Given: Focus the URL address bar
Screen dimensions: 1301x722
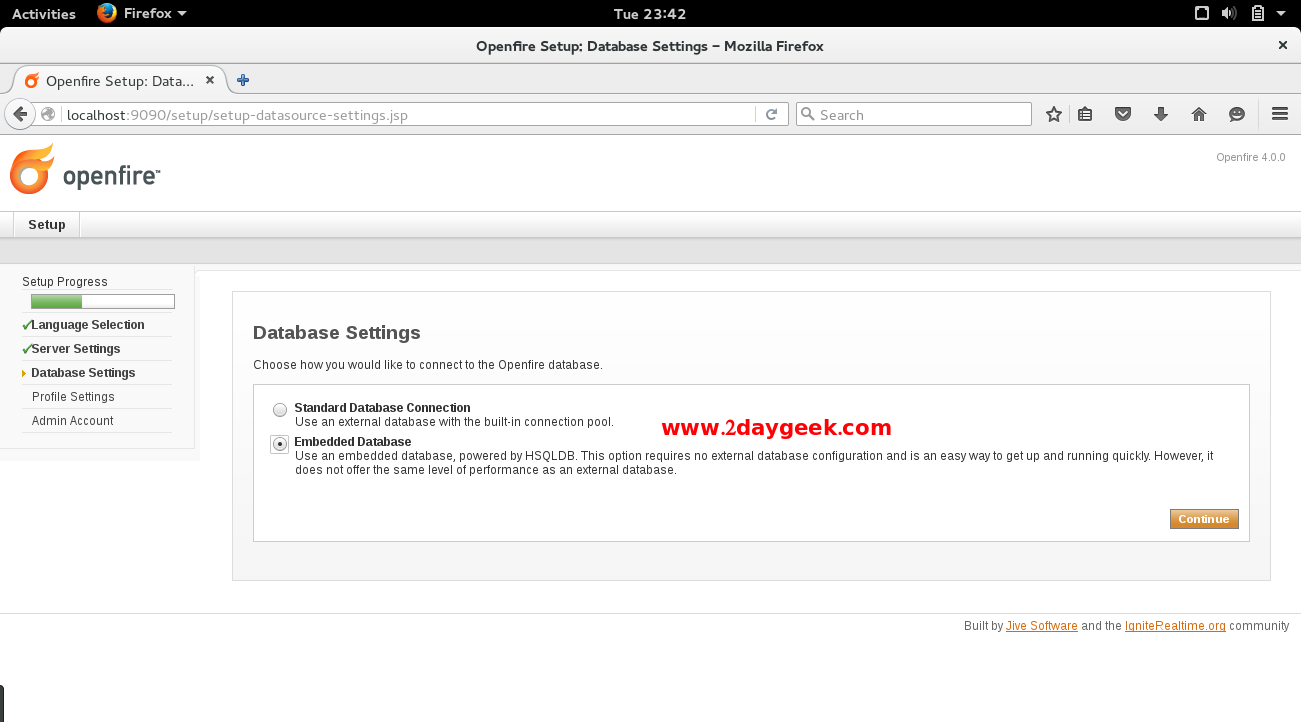Looking at the screenshot, I should coord(408,115).
